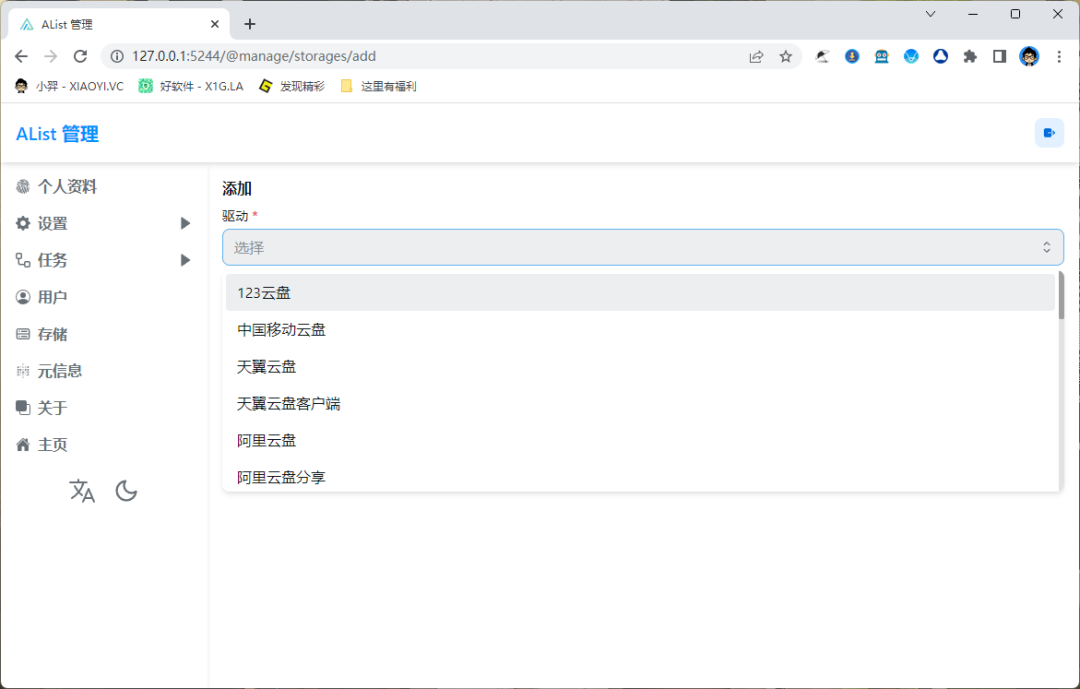Click the AList 管理 title link
The image size is (1080, 689).
(57, 134)
